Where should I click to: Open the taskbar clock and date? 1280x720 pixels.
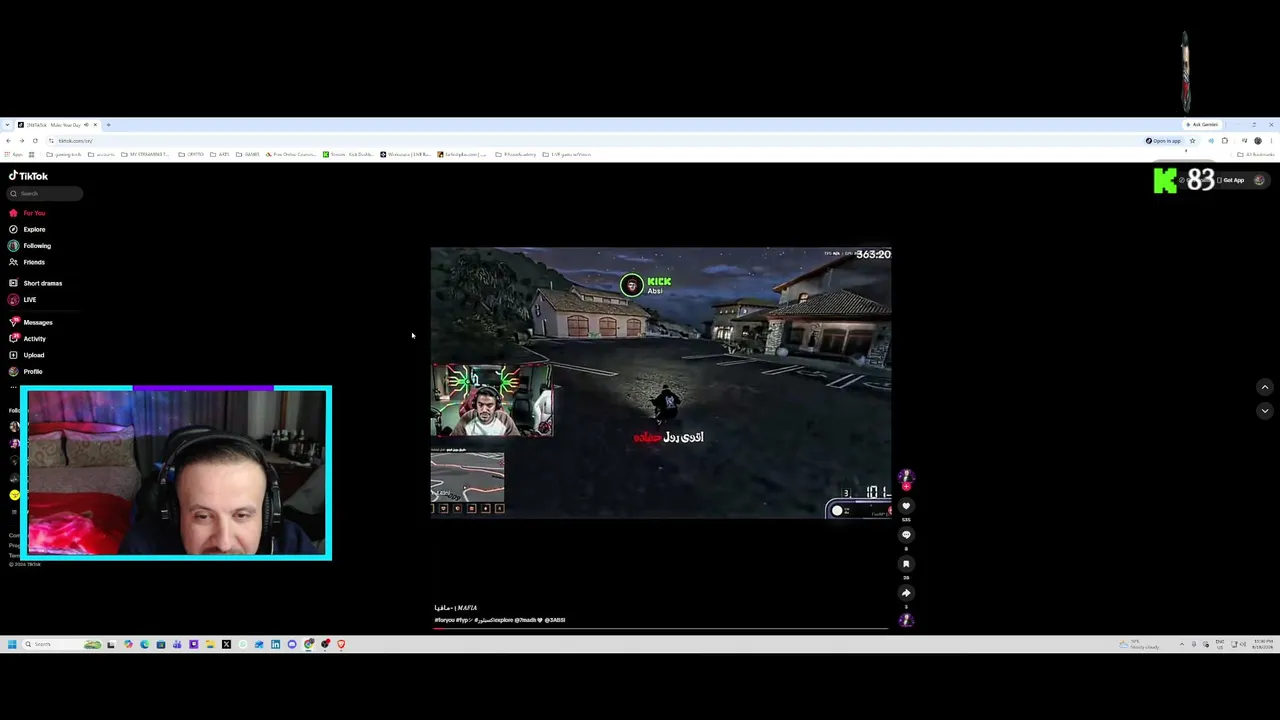pyautogui.click(x=1263, y=645)
